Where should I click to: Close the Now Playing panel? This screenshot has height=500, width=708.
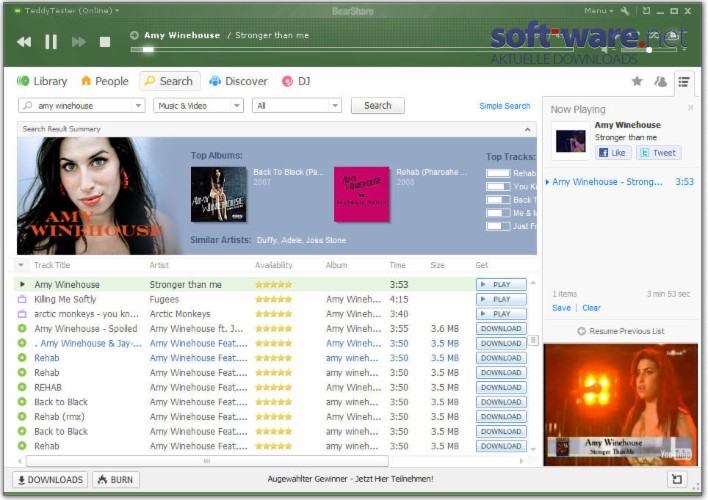tap(690, 107)
